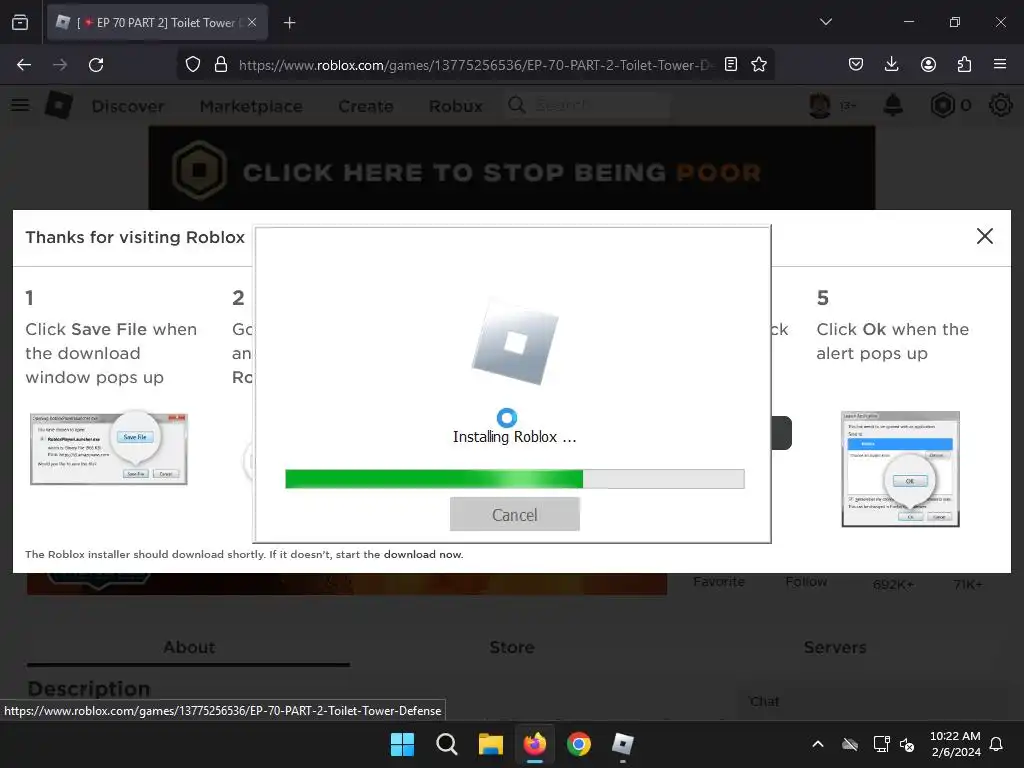This screenshot has height=768, width=1024.
Task: Open the Roblox notifications bell
Action: click(893, 105)
